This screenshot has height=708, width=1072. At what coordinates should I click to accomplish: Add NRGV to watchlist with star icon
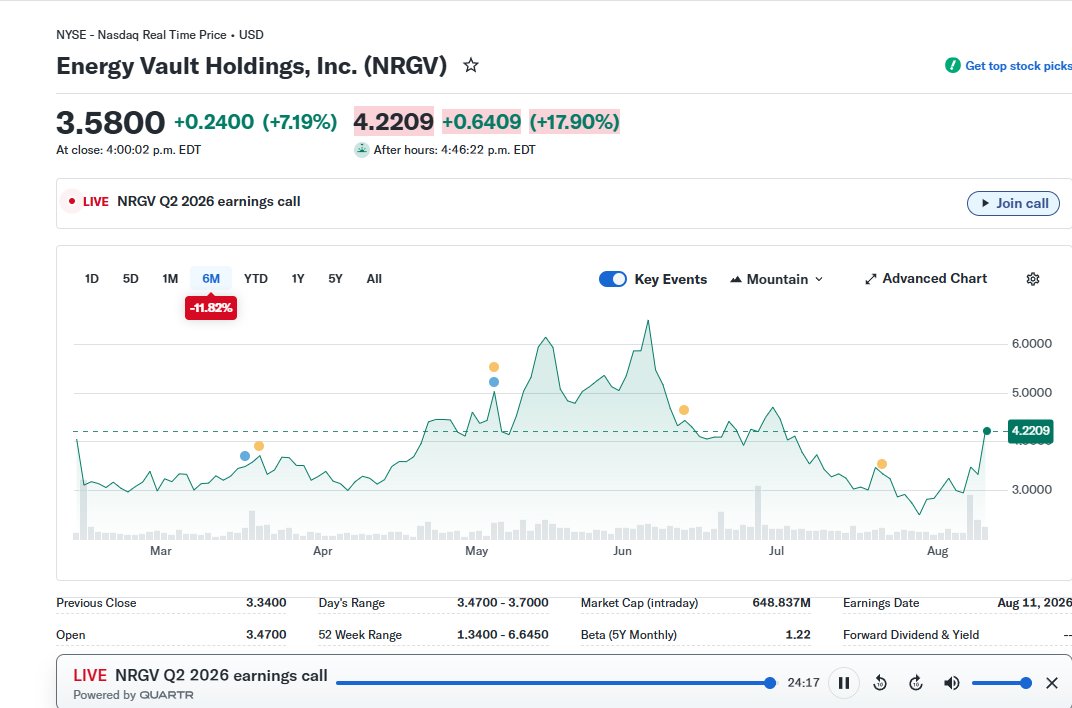pyautogui.click(x=470, y=66)
